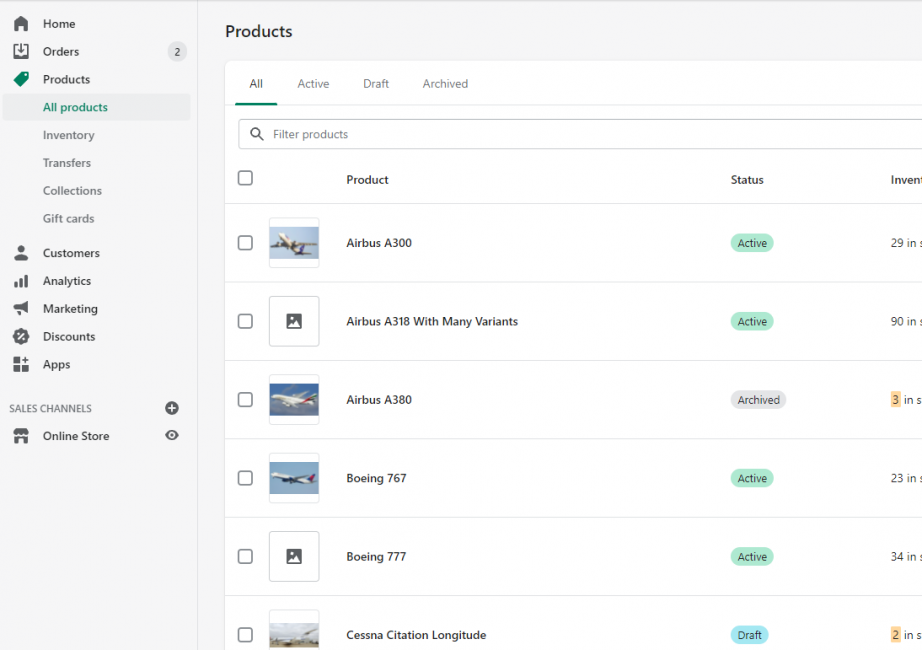Expand Sales Channels with the plus icon

point(171,408)
